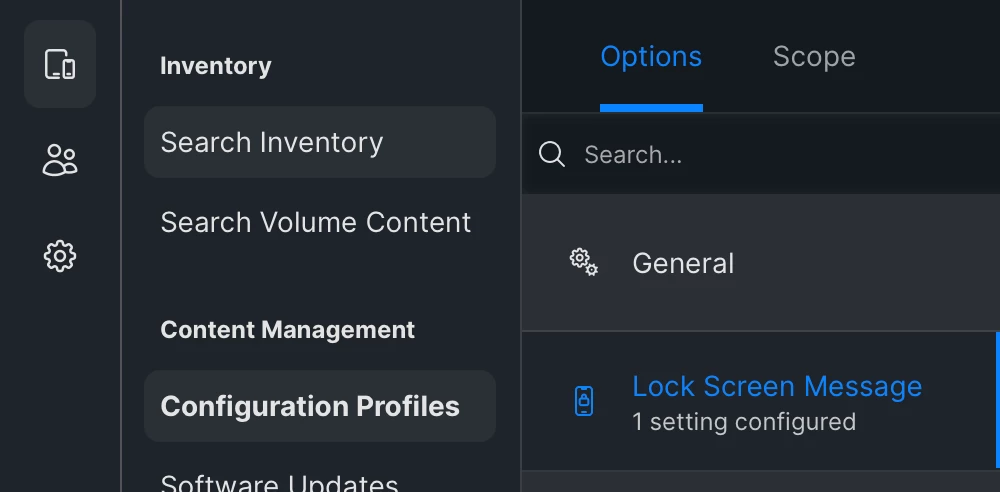This screenshot has height=492, width=1000.
Task: Click the blue underline beneath the Options tab
Action: [651, 108]
